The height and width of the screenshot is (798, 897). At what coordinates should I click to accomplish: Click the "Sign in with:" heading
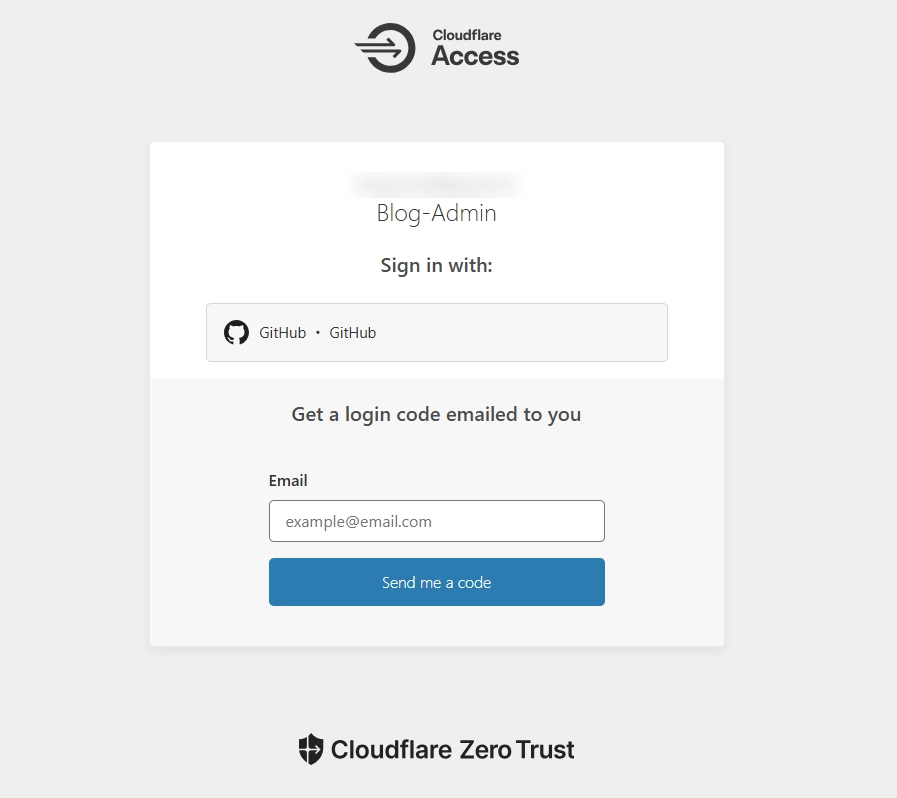[x=436, y=265]
